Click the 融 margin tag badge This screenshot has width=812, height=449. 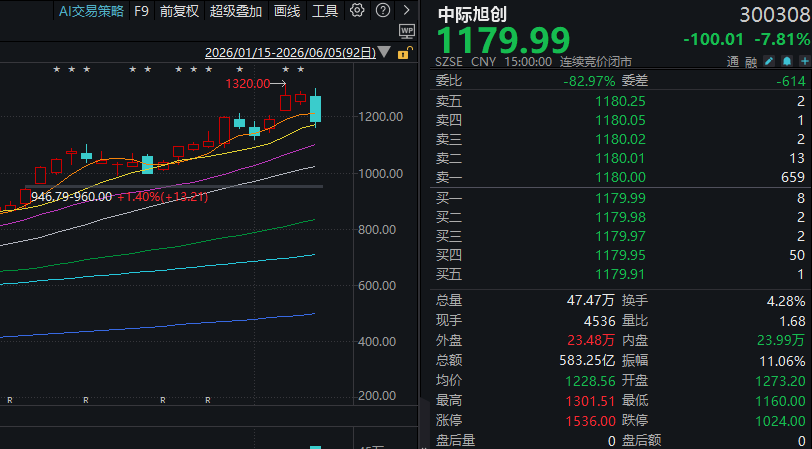(751, 62)
